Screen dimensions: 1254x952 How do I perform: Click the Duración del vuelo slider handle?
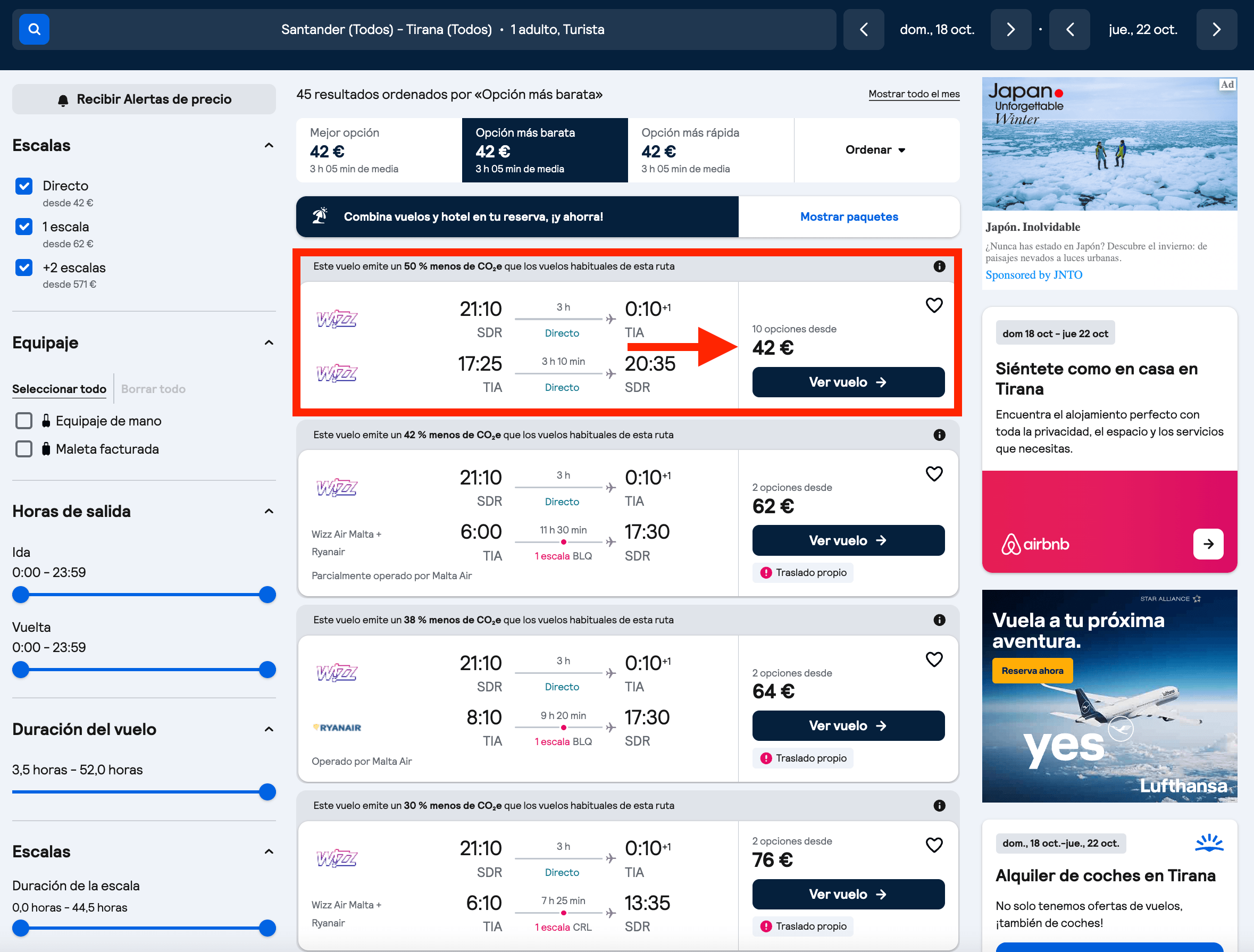[x=267, y=792]
